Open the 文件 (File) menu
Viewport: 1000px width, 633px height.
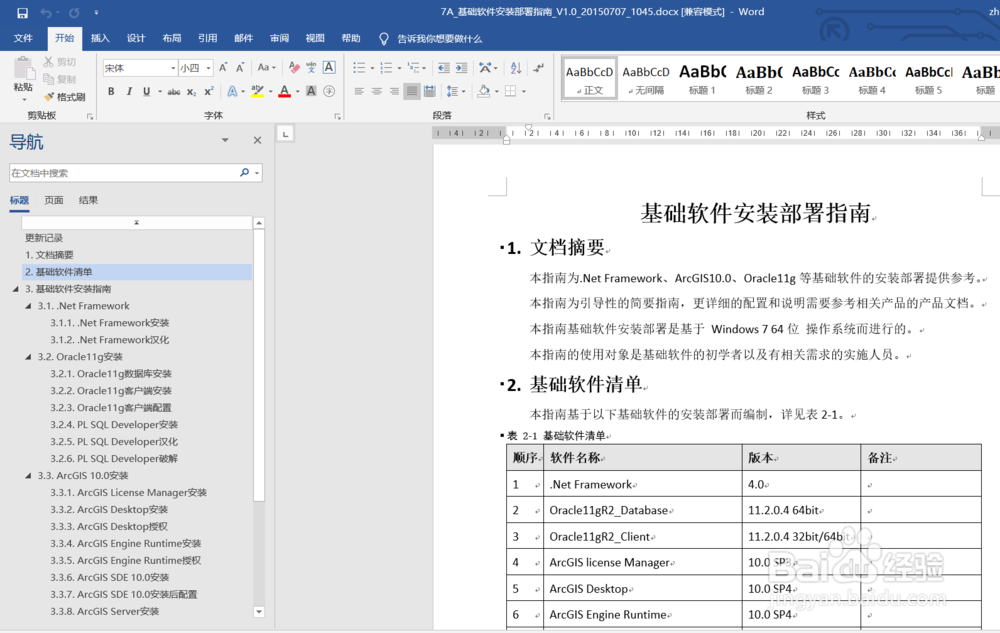[x=23, y=38]
